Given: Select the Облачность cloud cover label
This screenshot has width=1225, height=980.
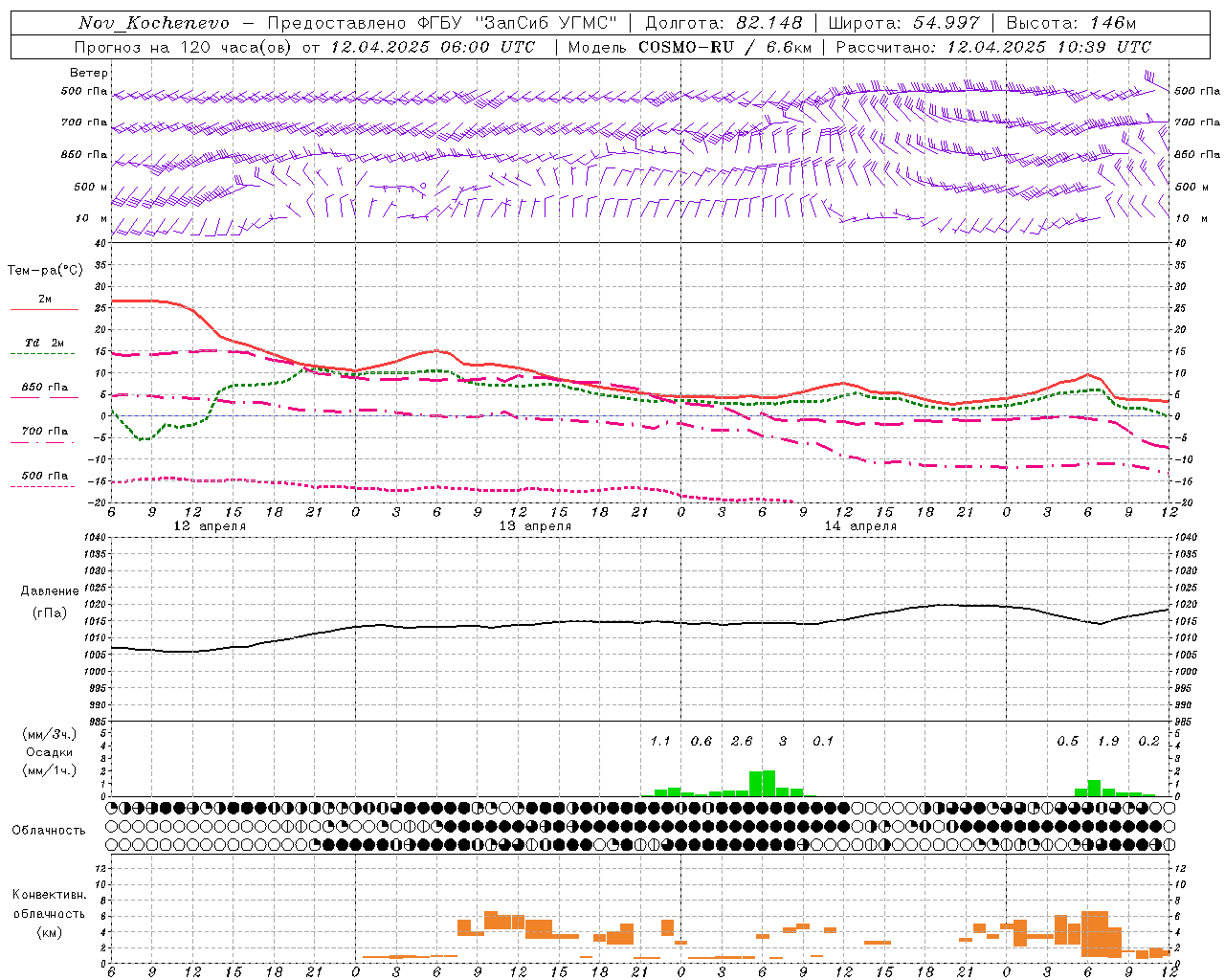Looking at the screenshot, I should pyautogui.click(x=49, y=830).
